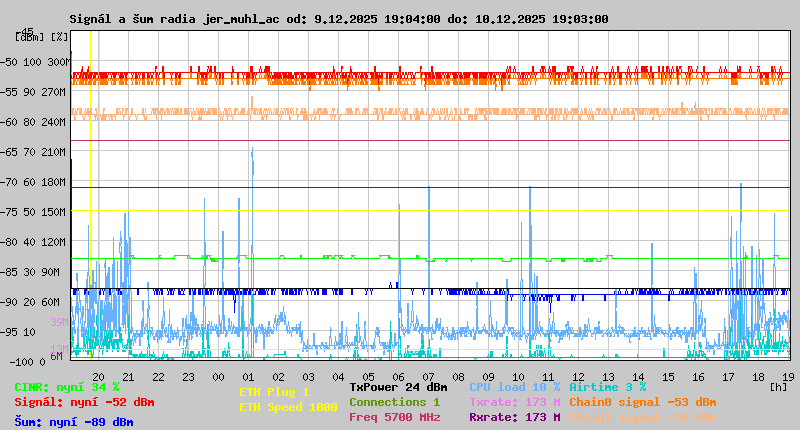Click the '-85 30 90M' y-axis label
This screenshot has height=430, width=800.
tap(30, 272)
